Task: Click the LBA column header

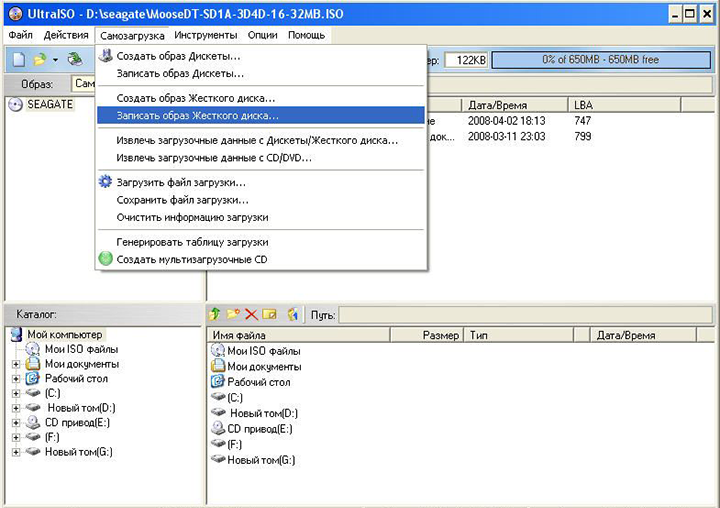Action: (624, 105)
